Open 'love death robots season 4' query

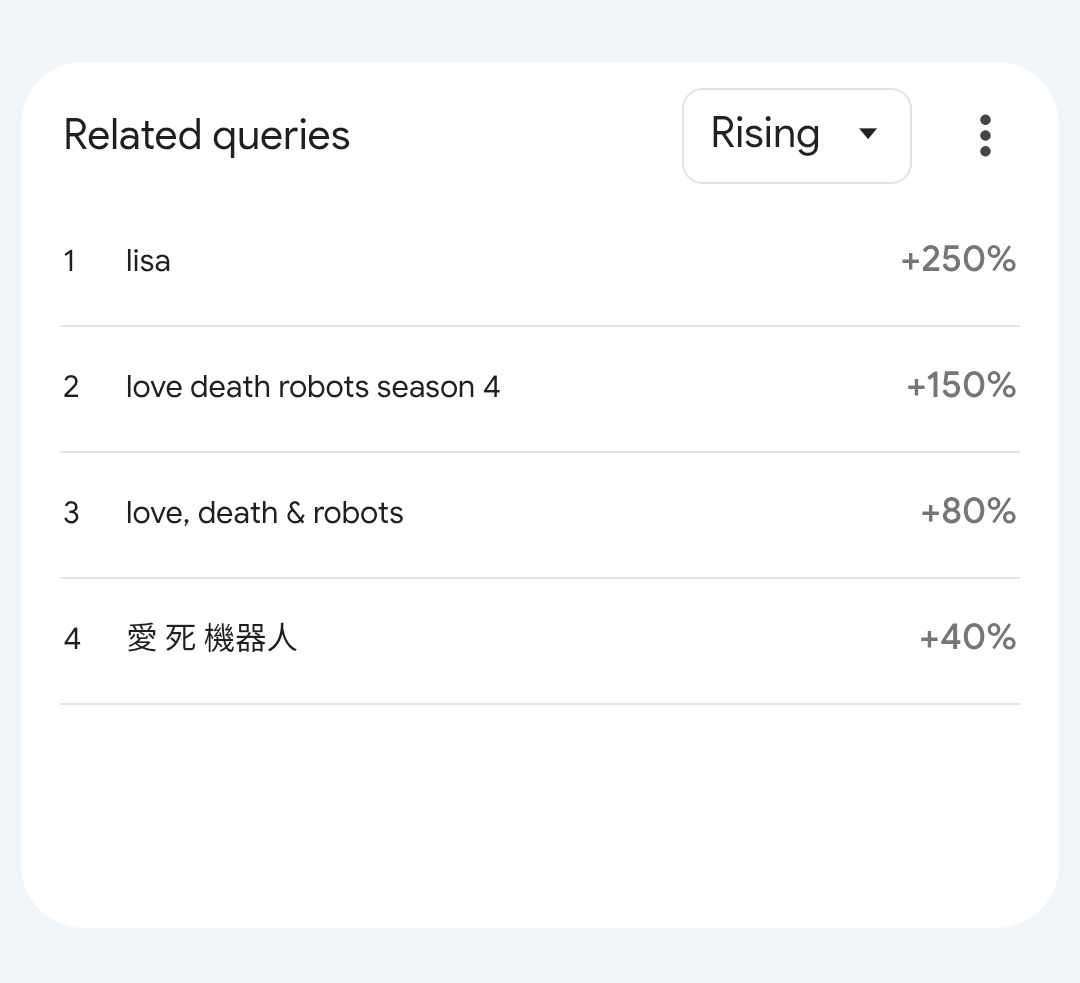[x=312, y=387]
